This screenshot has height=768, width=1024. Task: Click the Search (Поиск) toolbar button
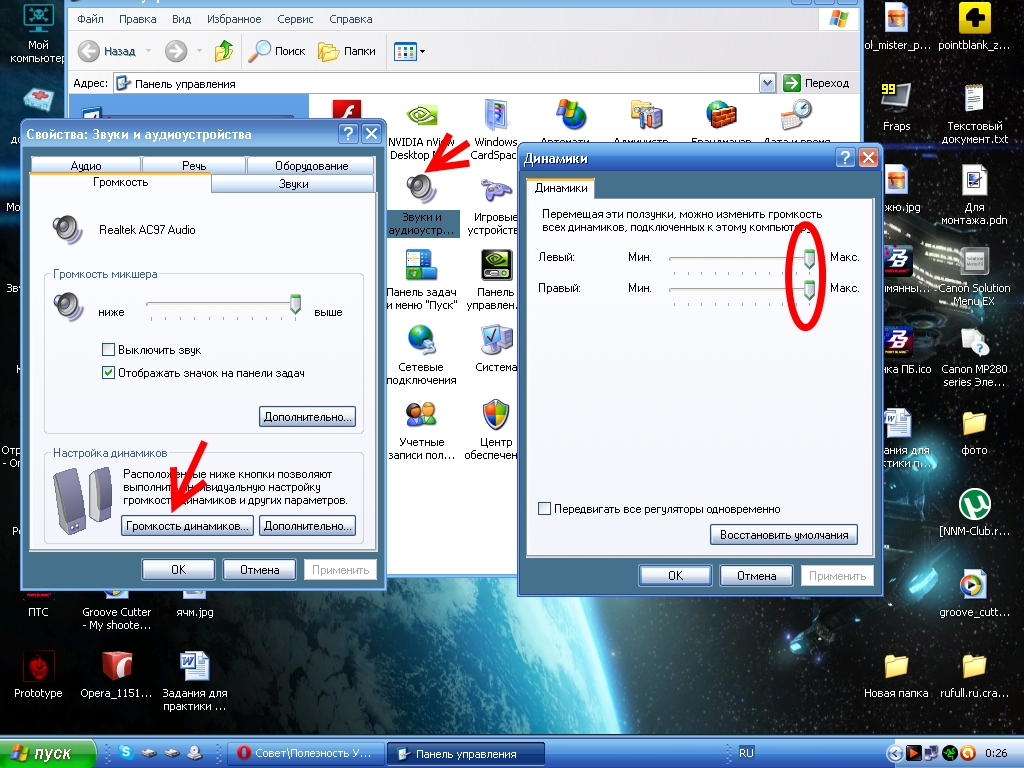click(x=278, y=51)
